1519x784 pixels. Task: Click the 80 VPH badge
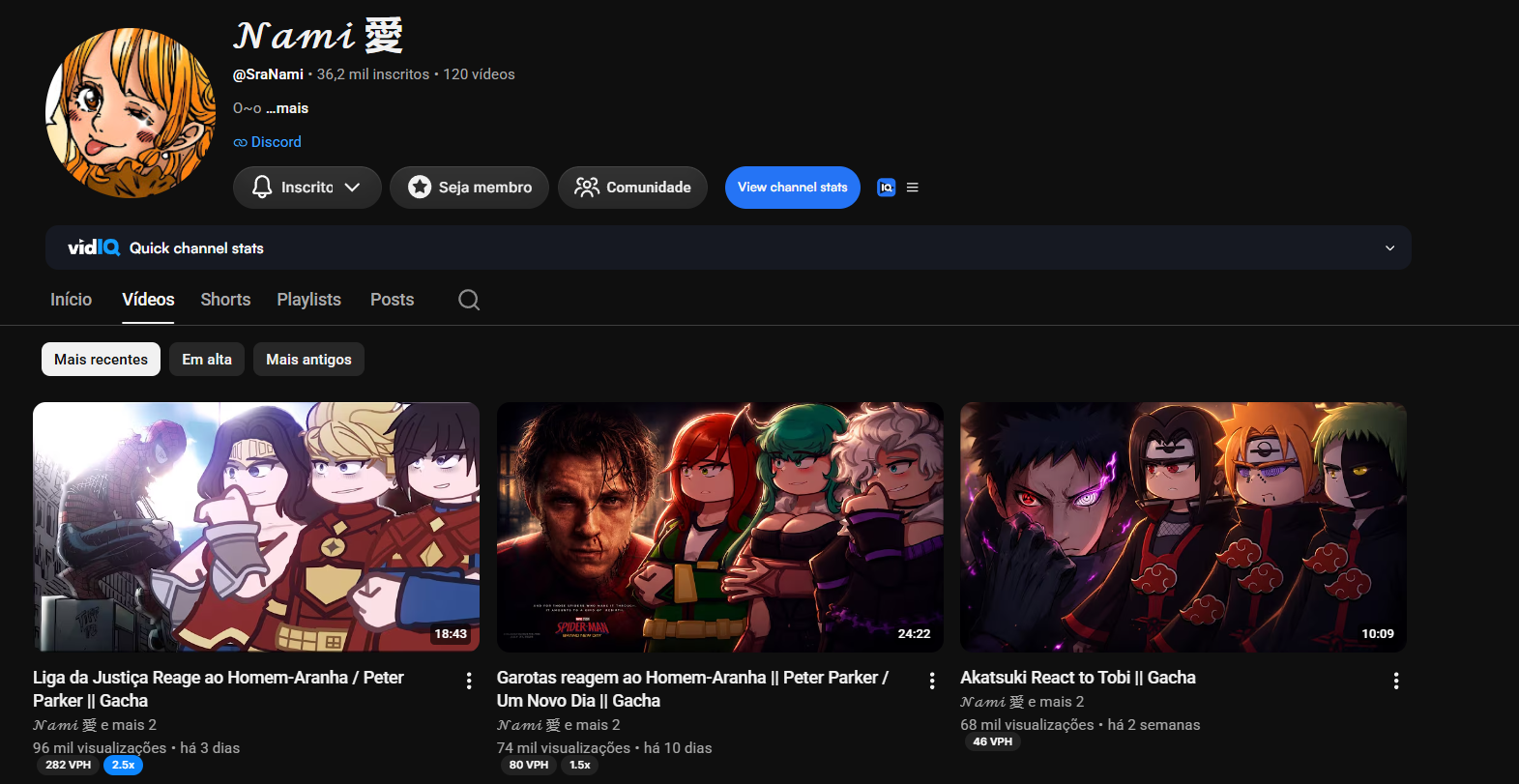(529, 766)
